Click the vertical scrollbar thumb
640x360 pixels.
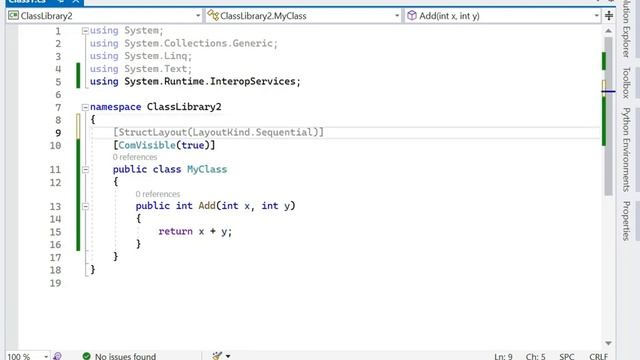click(609, 116)
